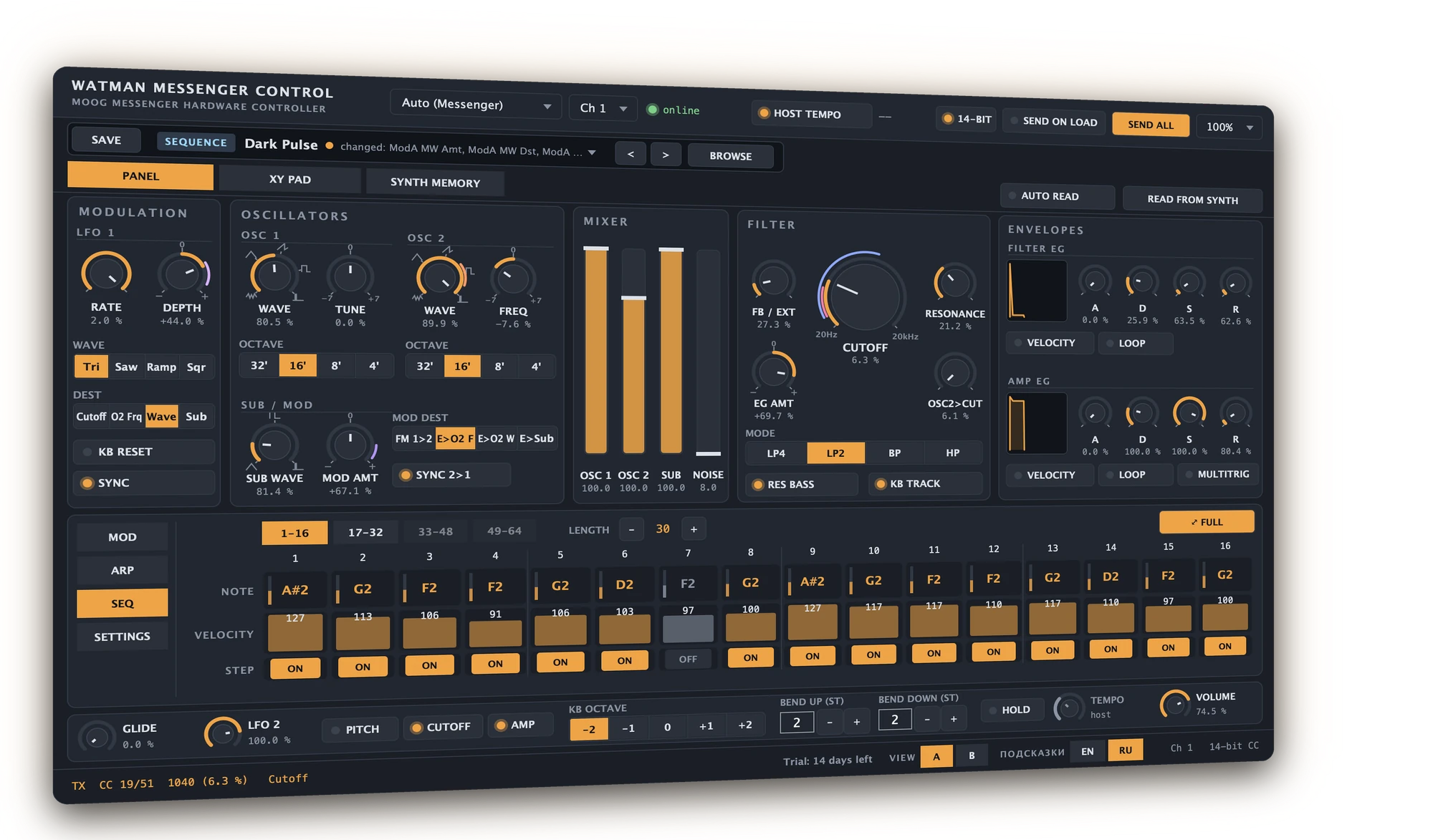Toggle HOST TEMPO on or off

(x=810, y=114)
